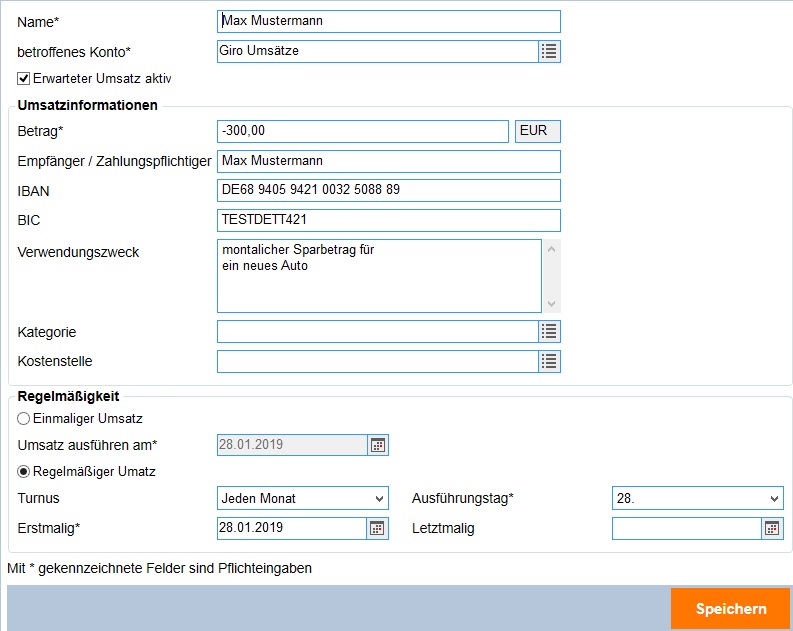This screenshot has height=631, width=793.
Task: Open the Kostenstelle selection list icon
Action: tap(549, 361)
